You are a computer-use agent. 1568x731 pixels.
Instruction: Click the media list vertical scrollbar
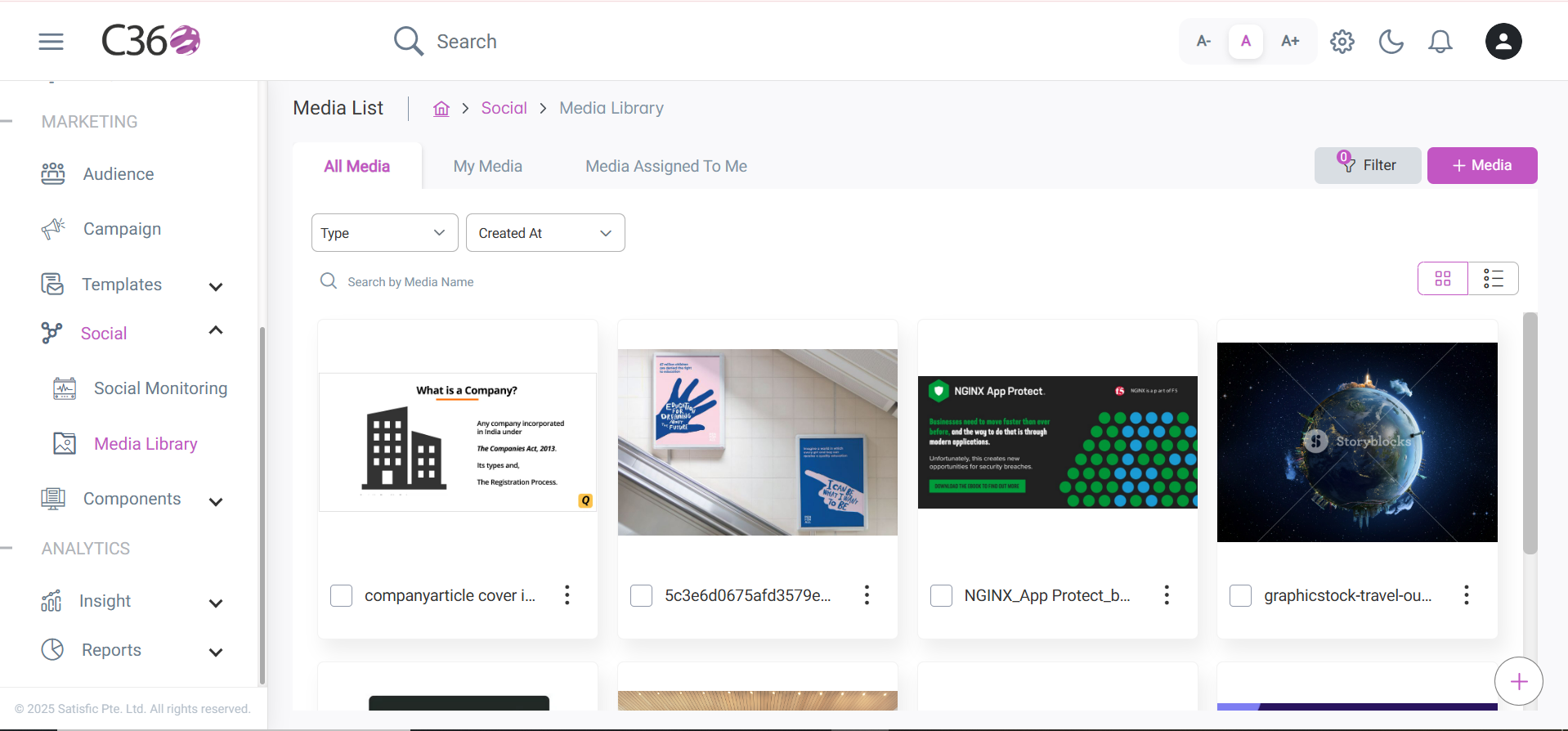pos(1530,433)
